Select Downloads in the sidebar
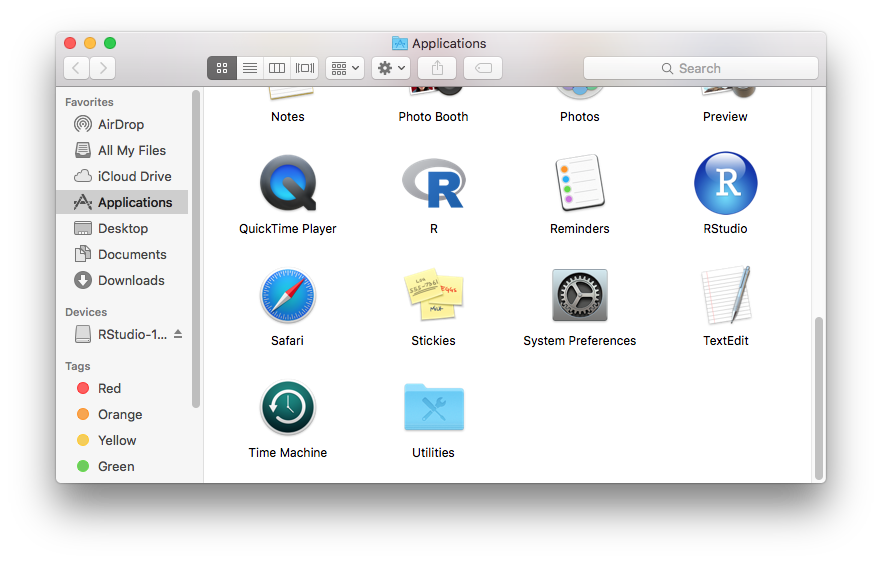The width and height of the screenshot is (882, 563). click(131, 280)
